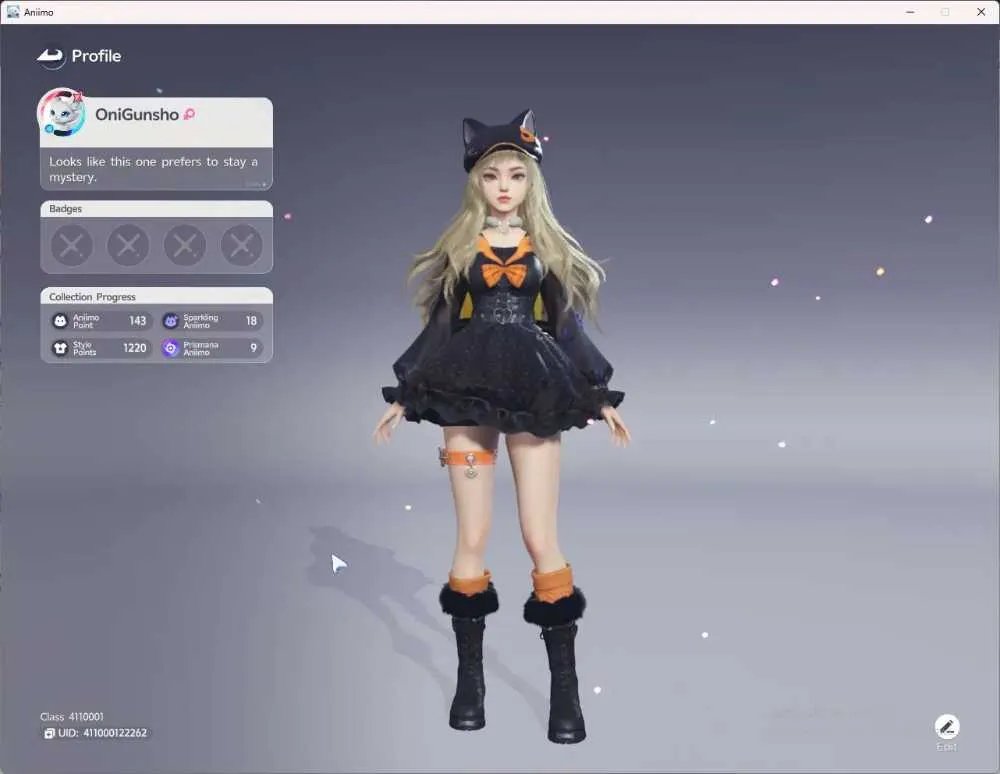Viewport: 1000px width, 774px height.
Task: Click the Sparkling Aniimo purple icon
Action: coord(170,321)
